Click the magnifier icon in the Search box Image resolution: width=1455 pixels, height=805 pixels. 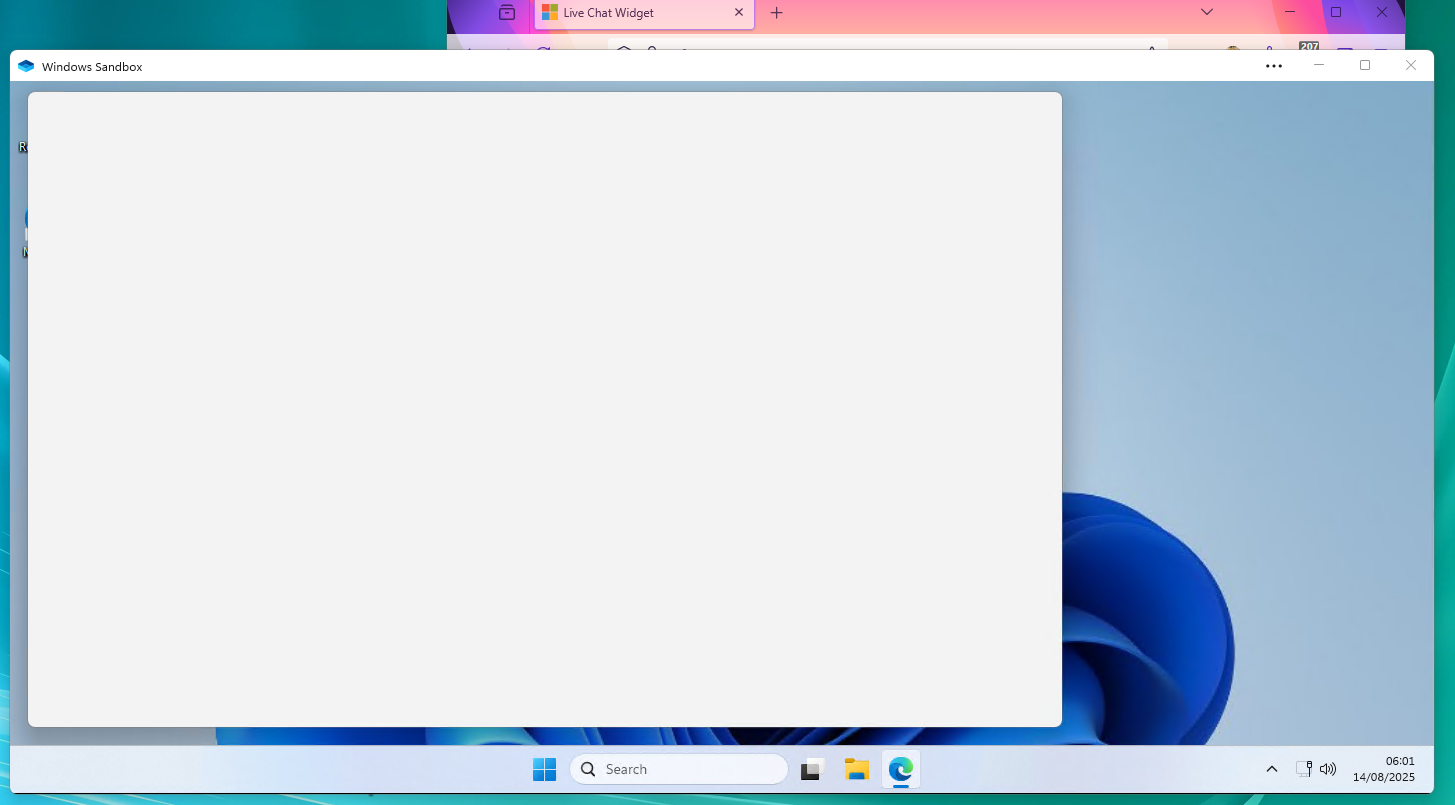click(x=588, y=769)
